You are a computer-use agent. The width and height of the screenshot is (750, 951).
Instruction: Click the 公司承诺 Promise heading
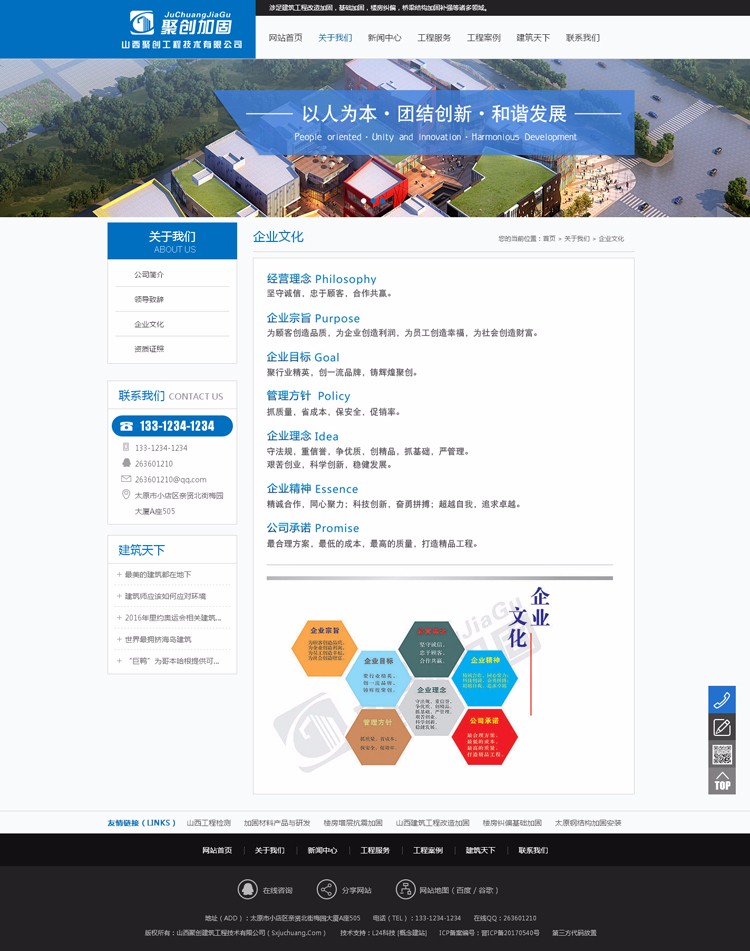(x=313, y=528)
